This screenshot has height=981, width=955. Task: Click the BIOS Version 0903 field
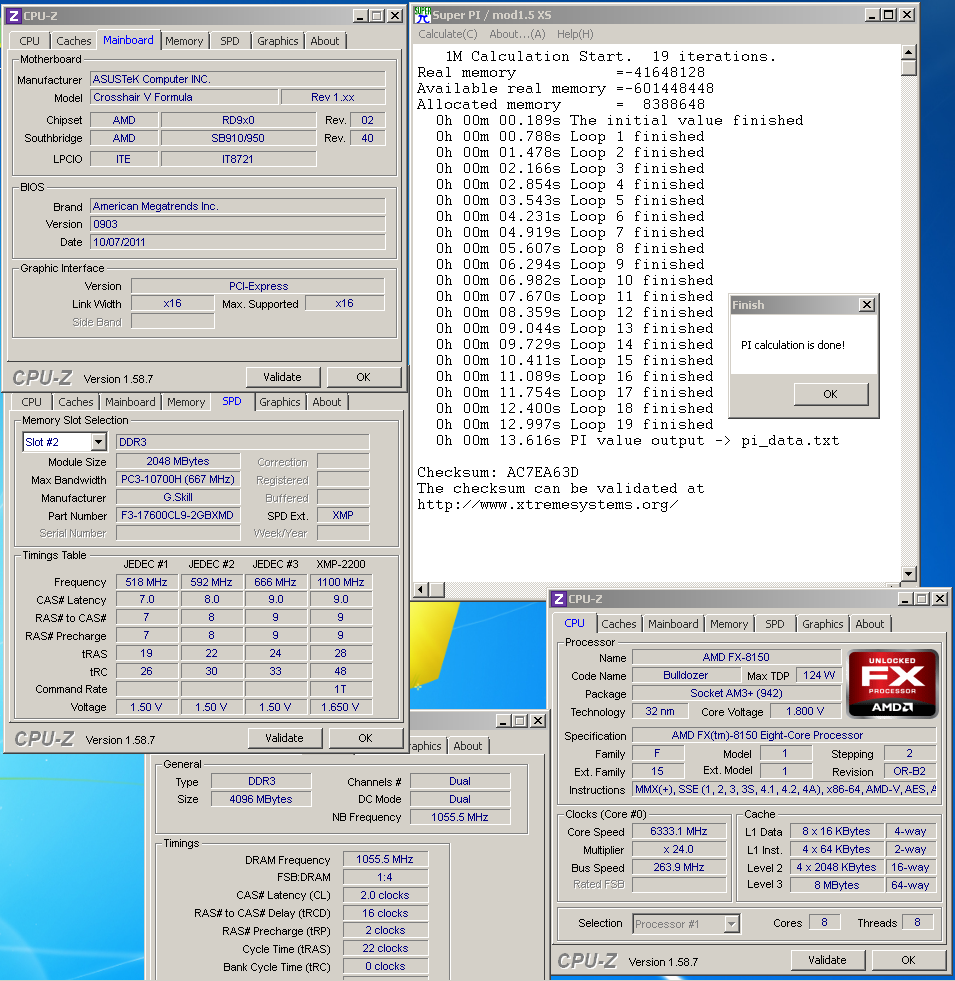pyautogui.click(x=238, y=224)
